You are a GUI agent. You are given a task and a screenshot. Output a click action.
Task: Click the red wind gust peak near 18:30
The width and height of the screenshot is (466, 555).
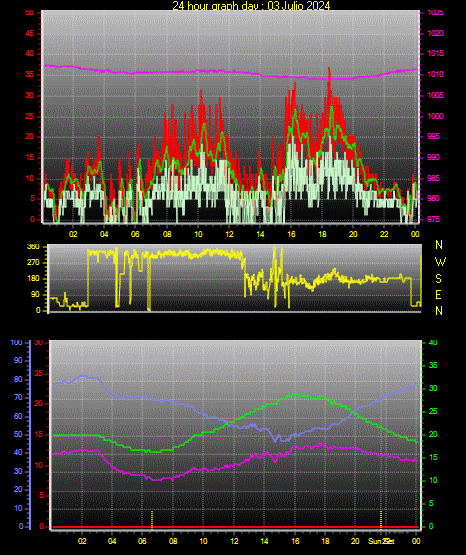pyautogui.click(x=329, y=70)
